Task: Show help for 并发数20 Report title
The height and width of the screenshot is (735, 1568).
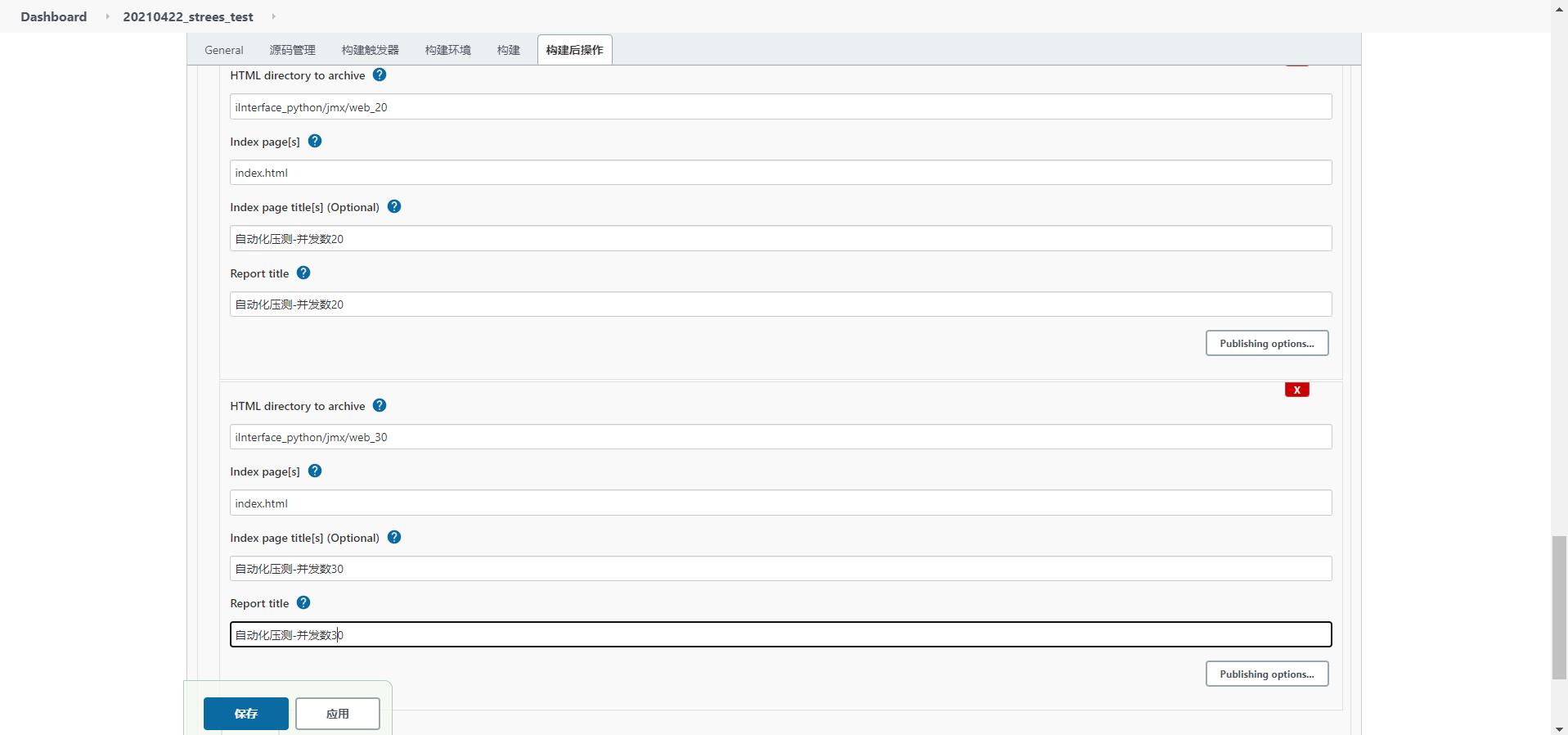Action: coord(303,273)
